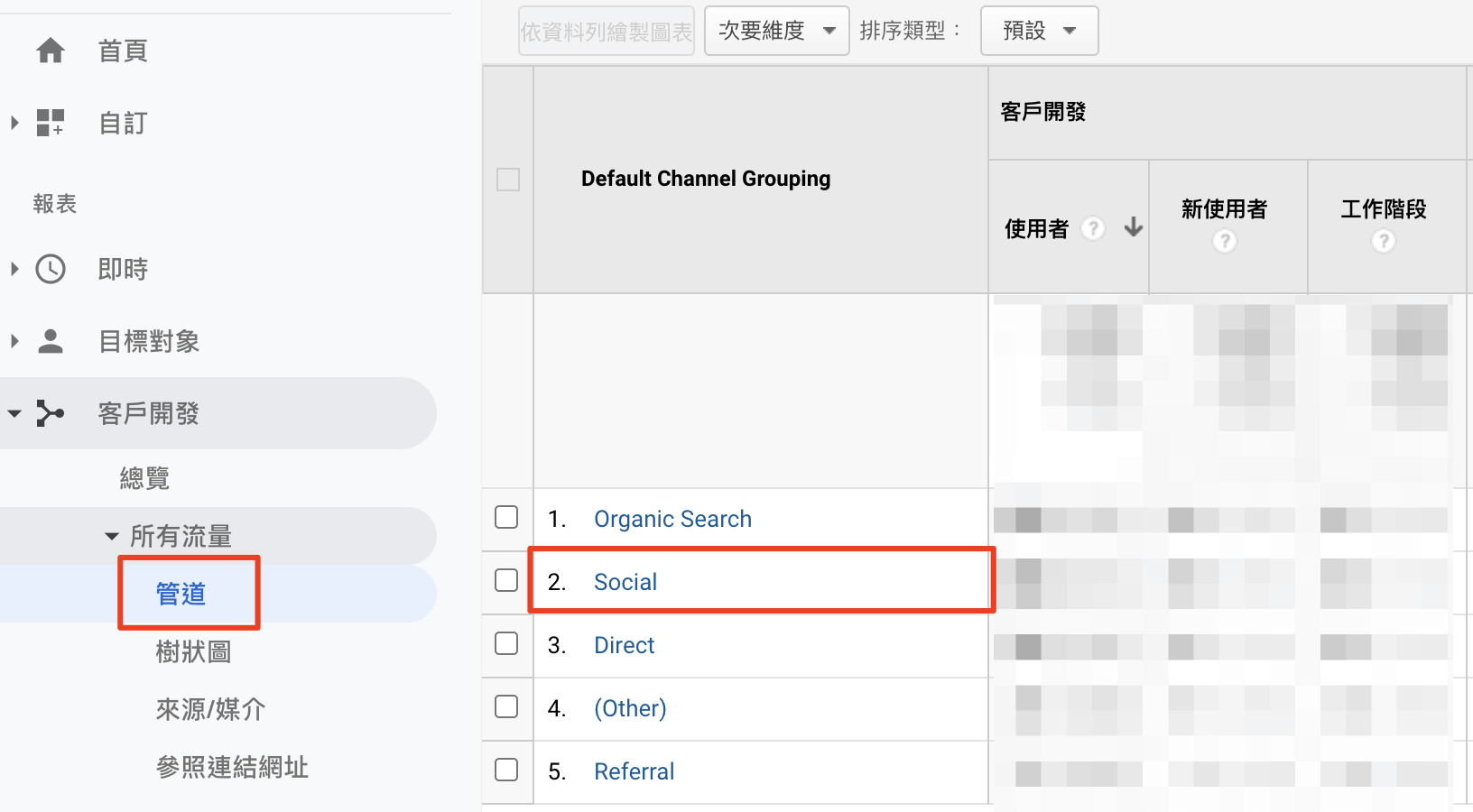Screen dimensions: 1473x812
Task: Click the sort arrow in 使用者 column
Action: pyautogui.click(x=1134, y=227)
